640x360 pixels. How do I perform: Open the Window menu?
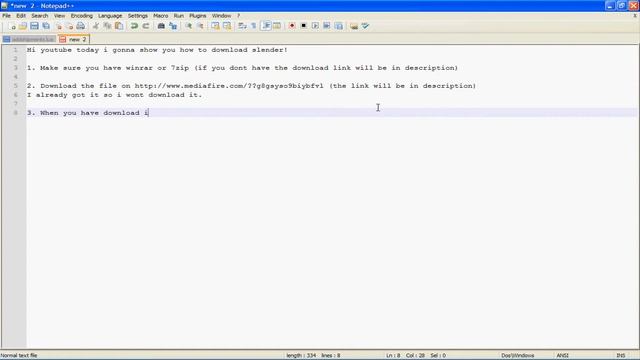point(221,16)
